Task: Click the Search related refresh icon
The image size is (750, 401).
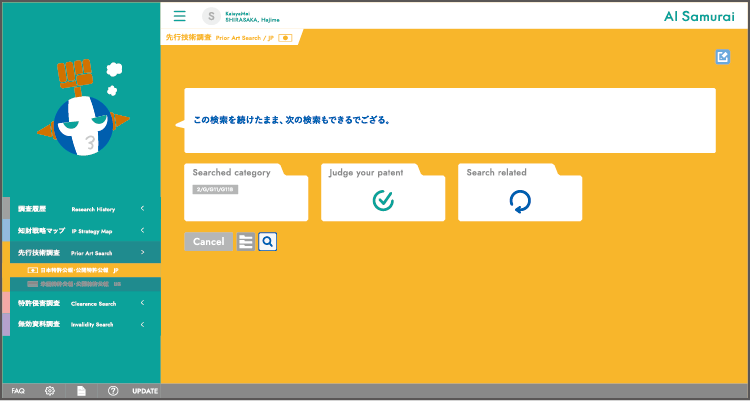Action: [x=520, y=201]
